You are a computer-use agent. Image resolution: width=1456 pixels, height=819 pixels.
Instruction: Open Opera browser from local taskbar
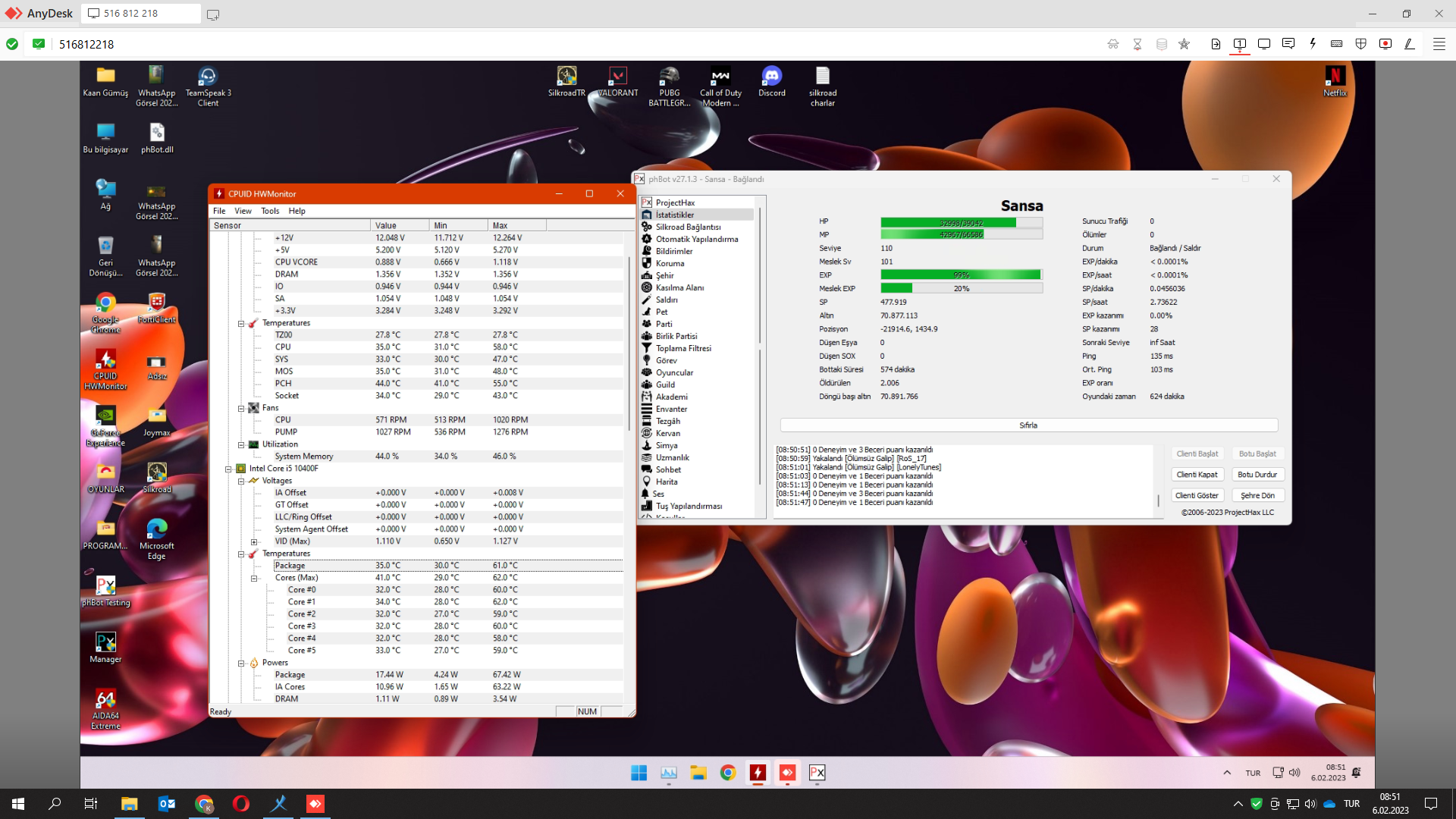[241, 804]
